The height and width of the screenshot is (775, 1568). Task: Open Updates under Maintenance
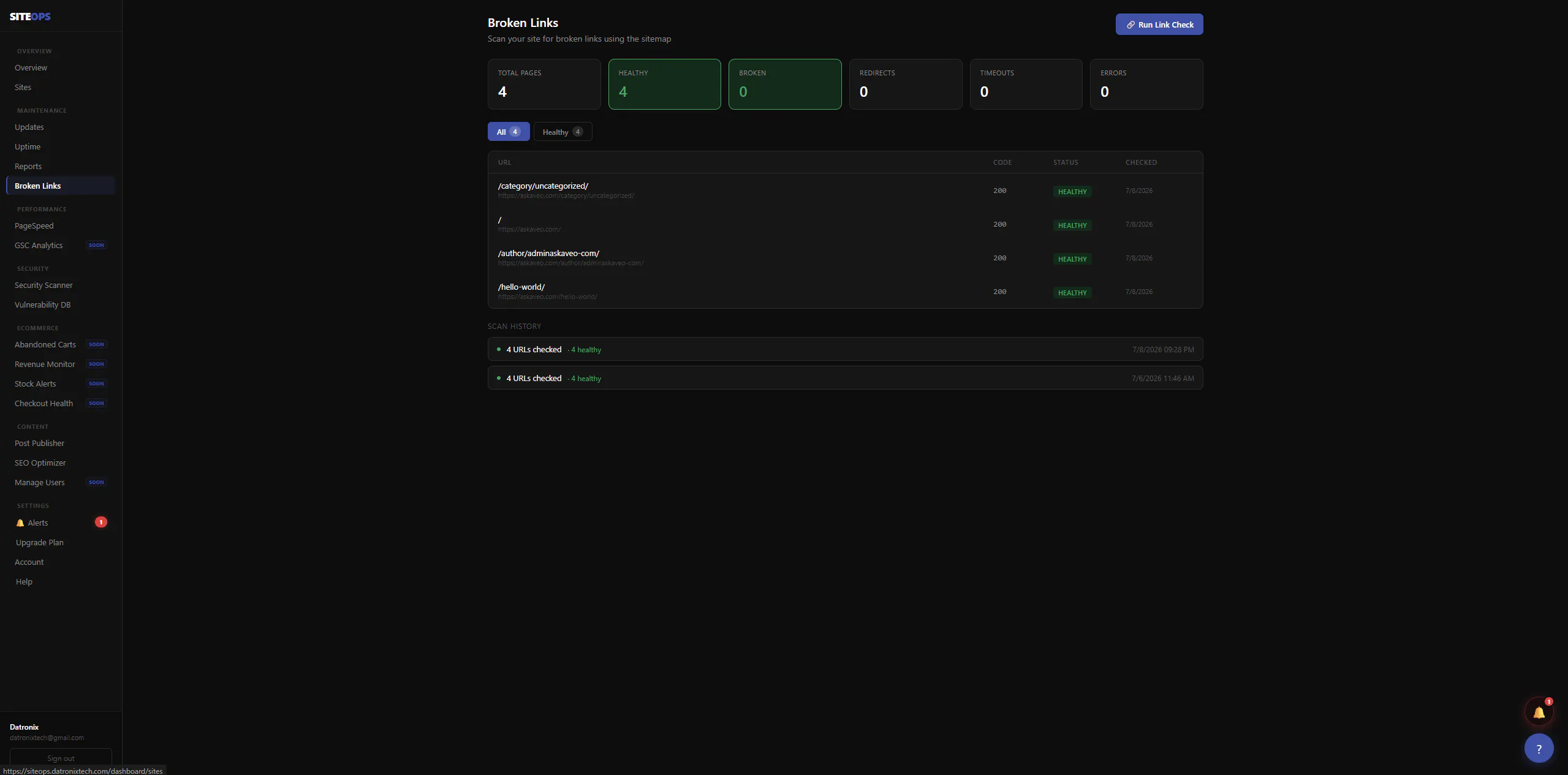pos(60,127)
